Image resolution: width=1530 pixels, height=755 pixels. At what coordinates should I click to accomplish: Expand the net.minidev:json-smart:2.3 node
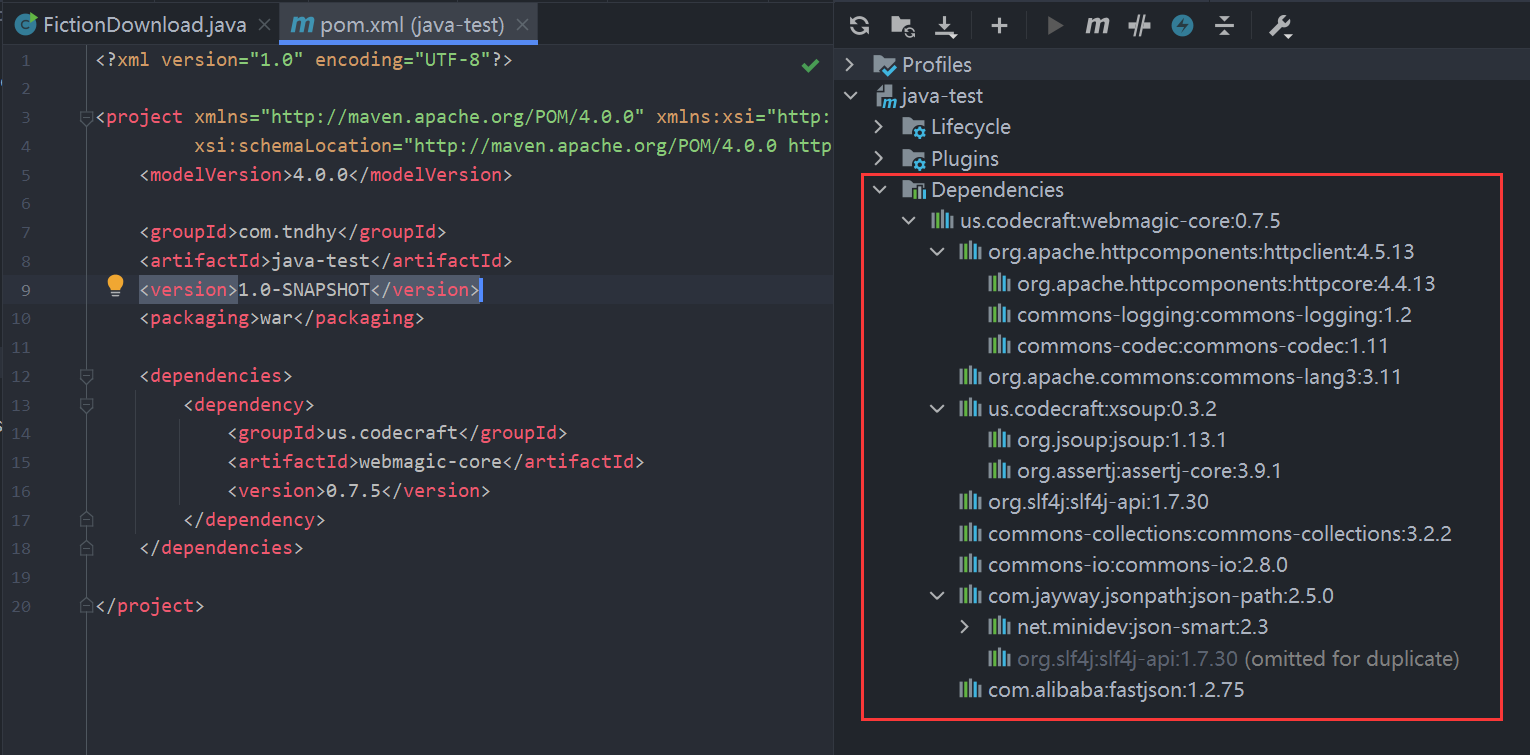pos(965,627)
